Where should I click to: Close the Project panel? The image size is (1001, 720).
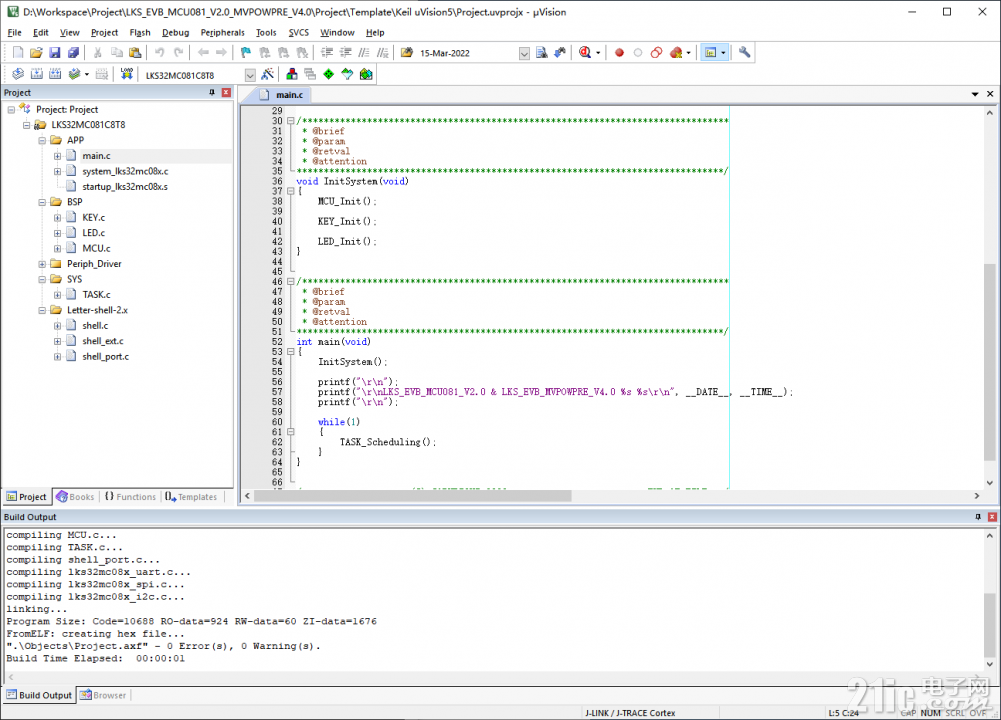pyautogui.click(x=226, y=93)
